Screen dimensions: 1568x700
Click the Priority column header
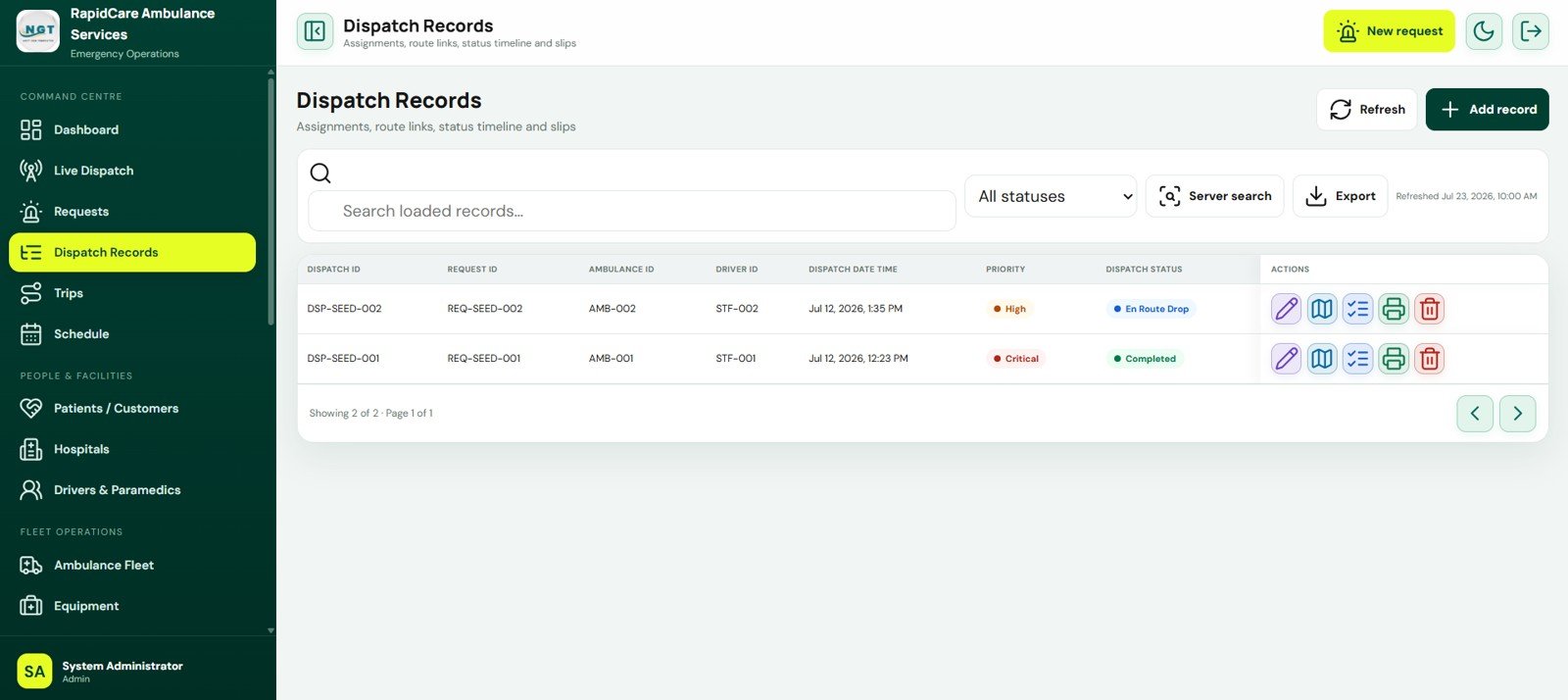click(x=1005, y=270)
